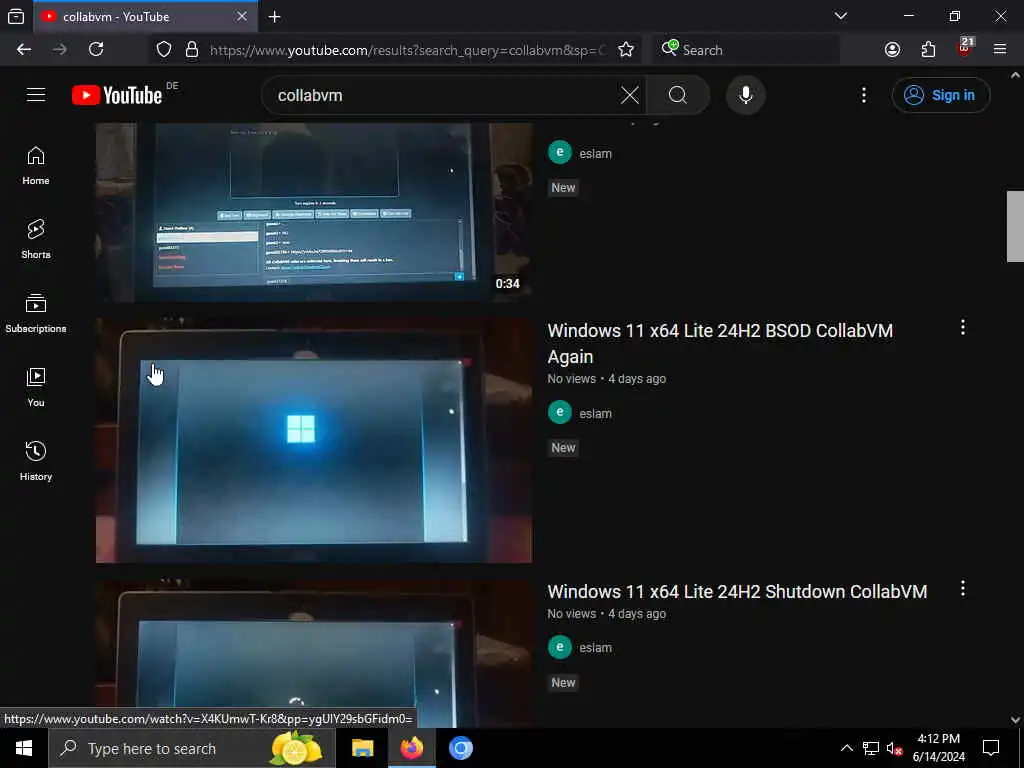
Task: Open the Shutdown video thumbnail
Action: (313, 653)
